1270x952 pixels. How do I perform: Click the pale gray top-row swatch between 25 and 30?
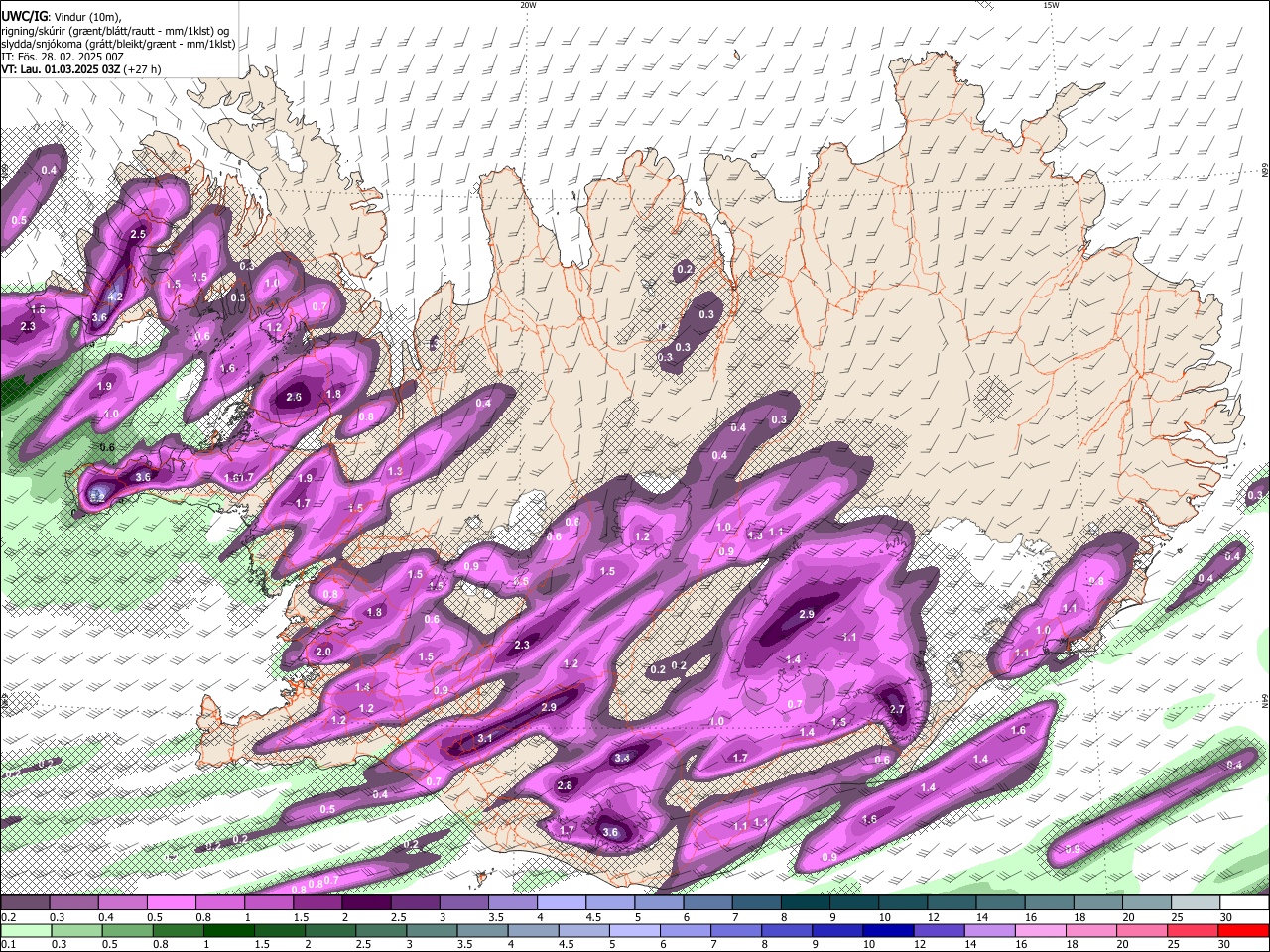point(1196,903)
